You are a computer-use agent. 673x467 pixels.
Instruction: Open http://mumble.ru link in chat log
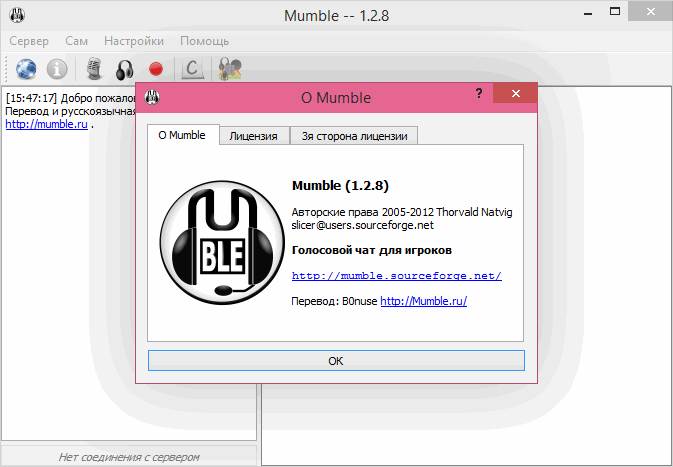point(46,124)
